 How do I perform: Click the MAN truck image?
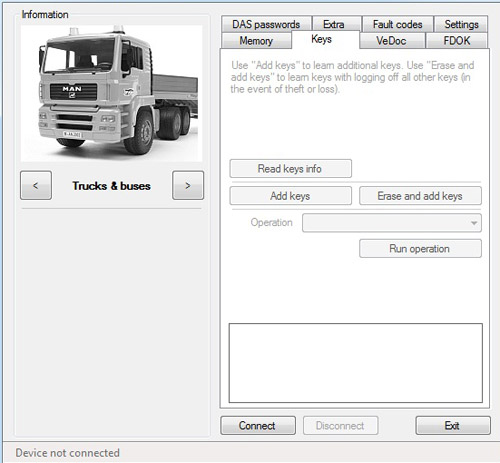point(111,93)
